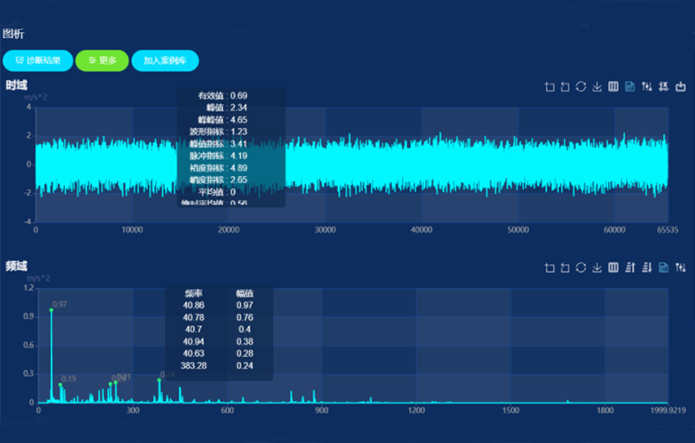Screen dimensions: 695x443
Task: Click the zoom-area icon in 频域 toolbar
Action: 549,268
